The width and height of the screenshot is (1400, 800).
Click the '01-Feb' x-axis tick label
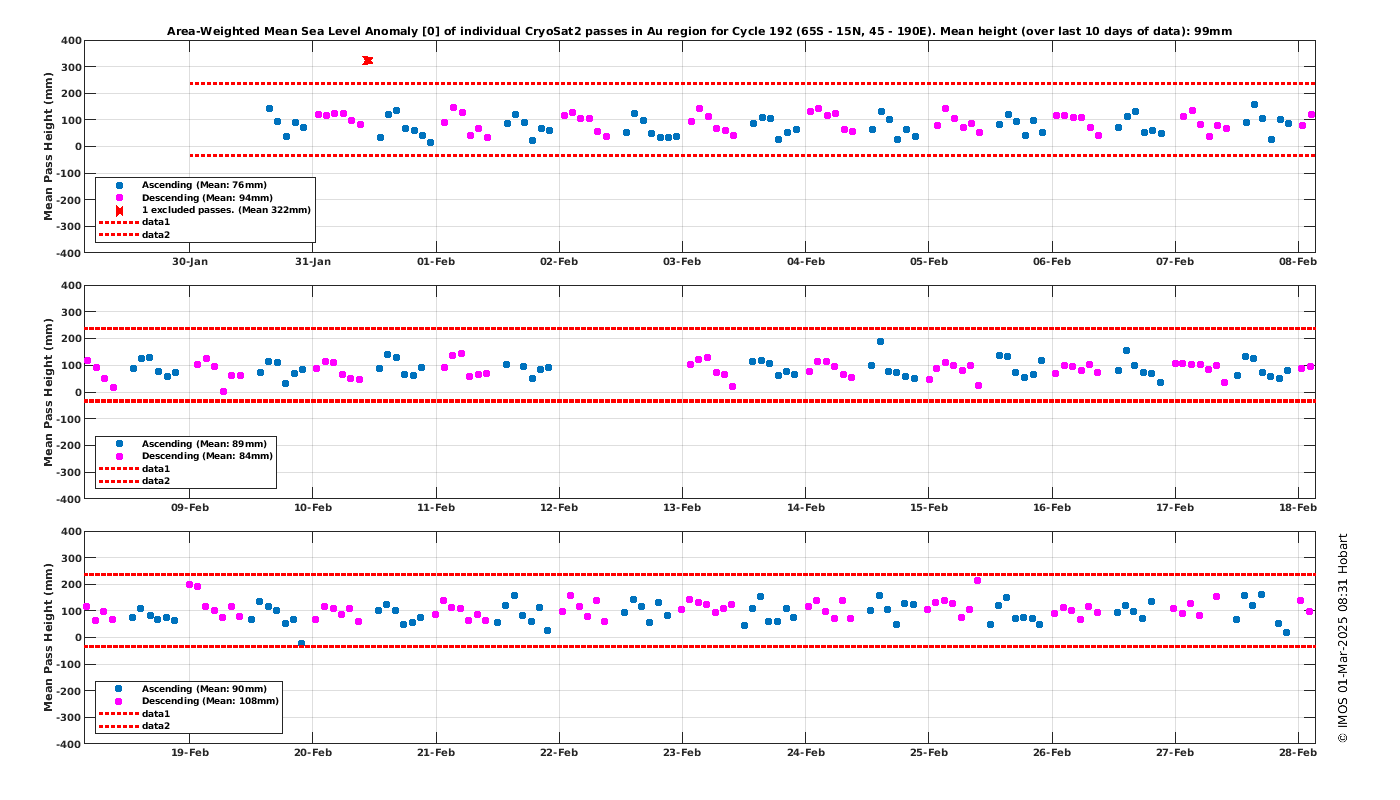click(436, 262)
